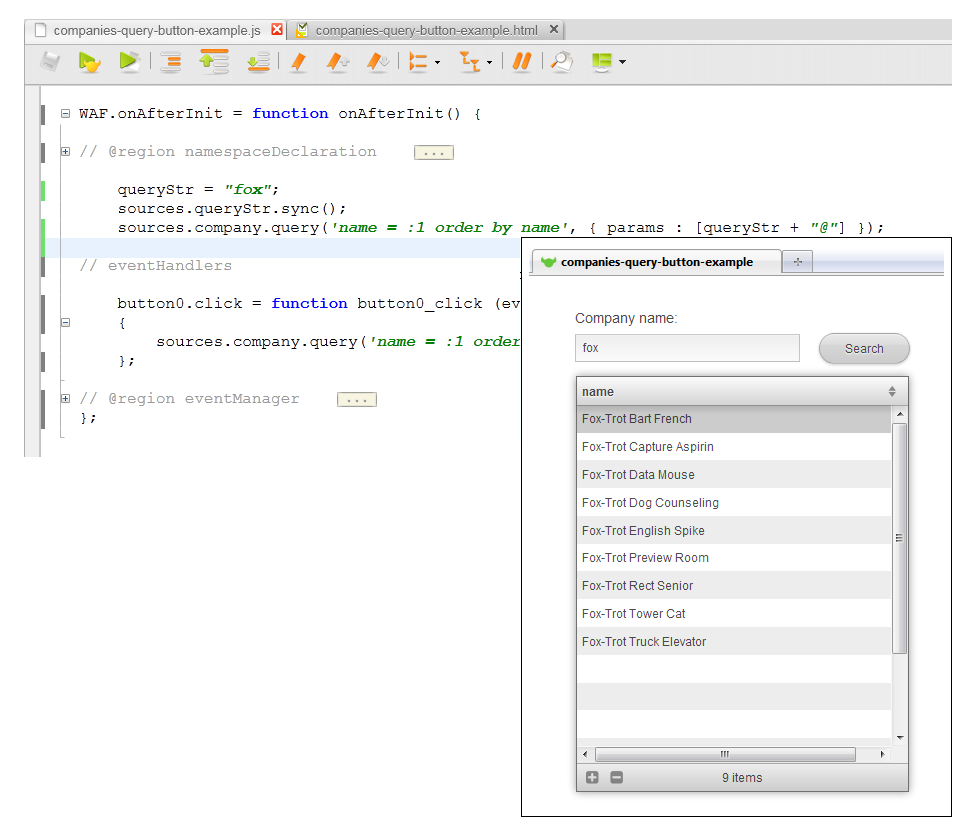Click the green Run file toolbar icon
The width and height of the screenshot is (978, 836).
128,62
